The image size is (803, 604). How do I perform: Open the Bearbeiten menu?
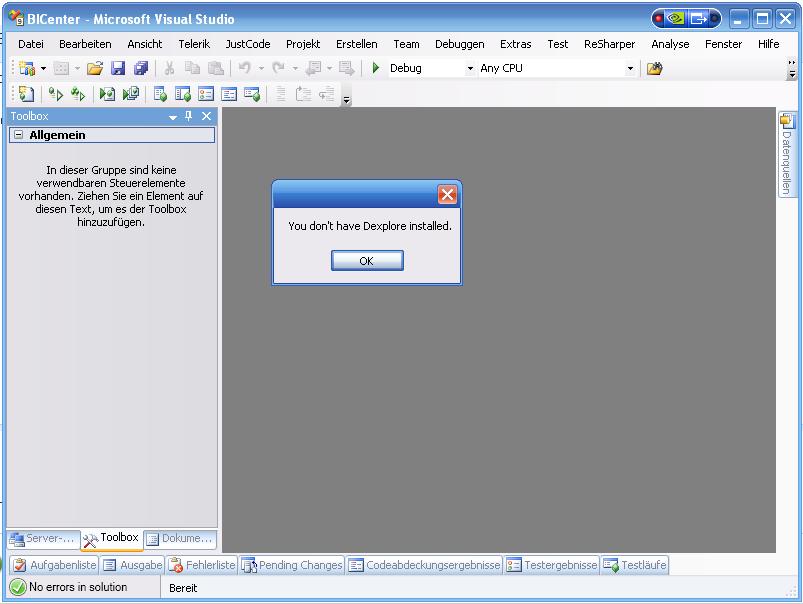point(85,44)
